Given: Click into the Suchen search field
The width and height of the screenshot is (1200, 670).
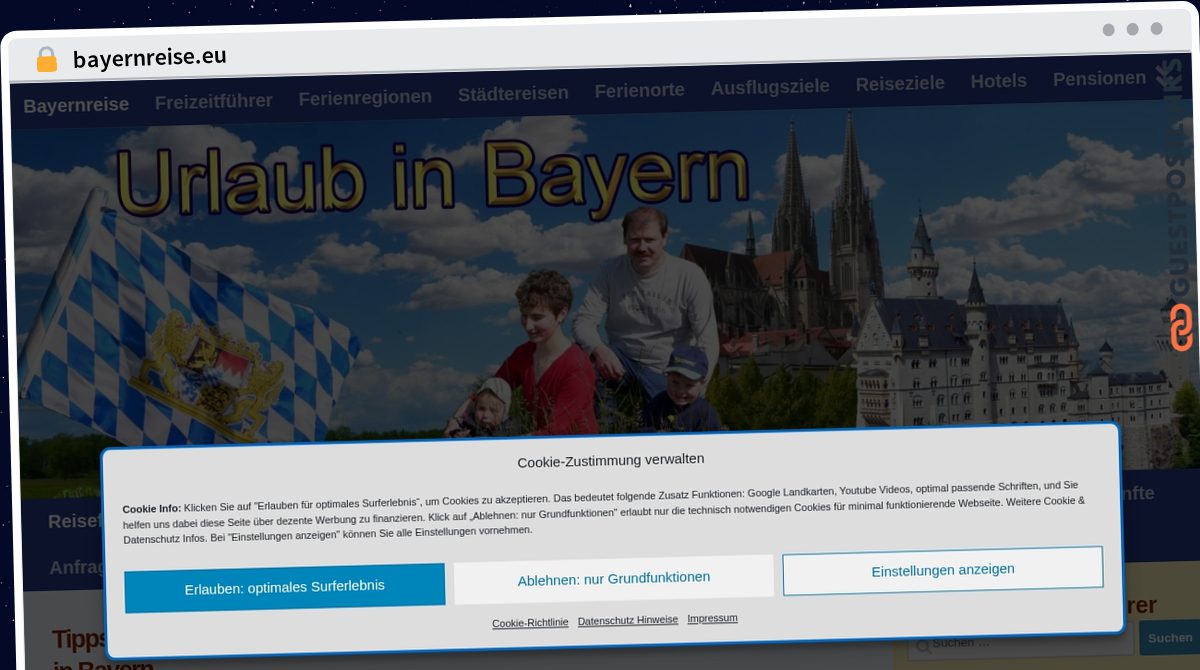Looking at the screenshot, I should pyautogui.click(x=1020, y=643).
